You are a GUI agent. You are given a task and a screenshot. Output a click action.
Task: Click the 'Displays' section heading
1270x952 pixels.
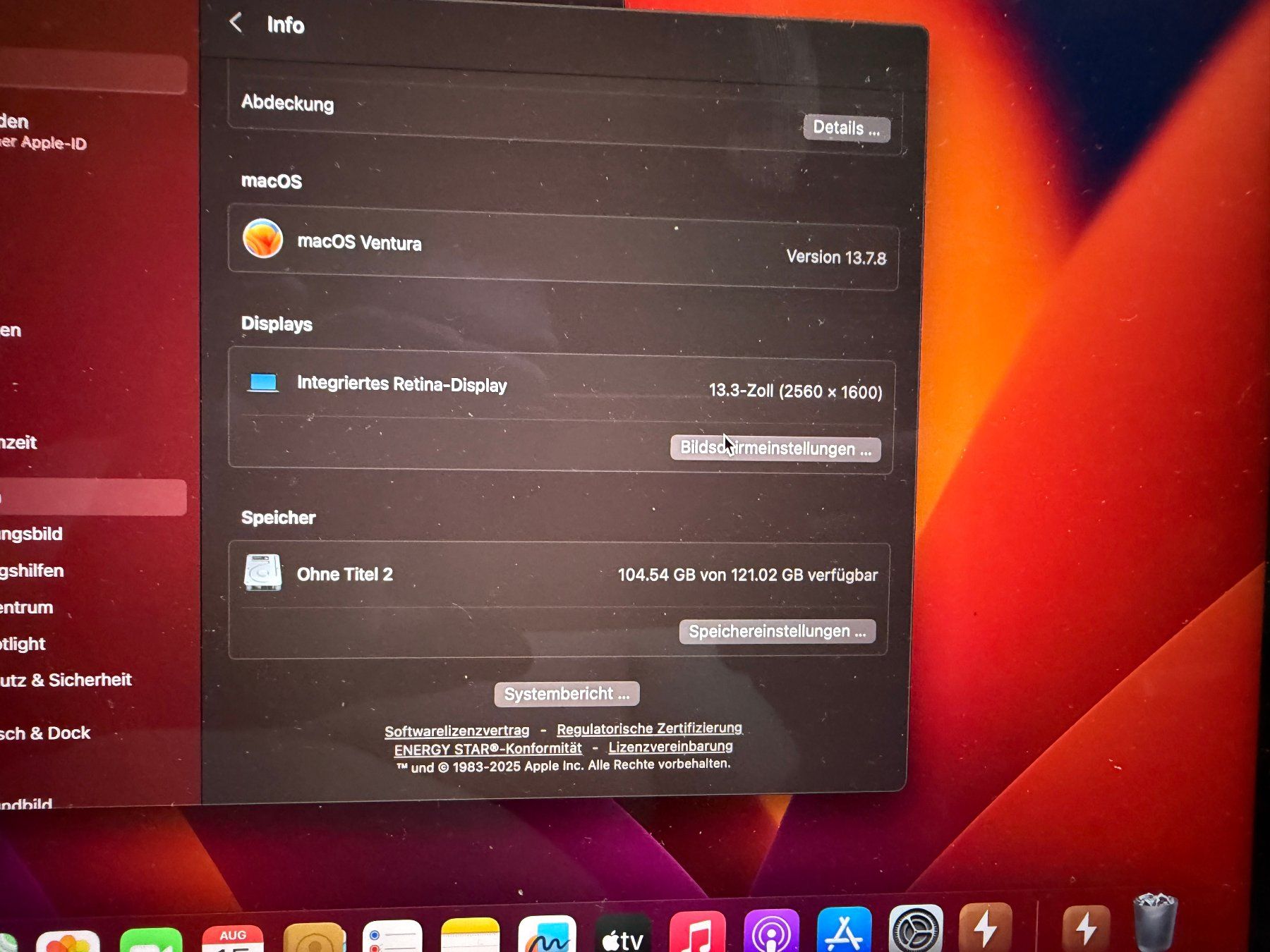[277, 324]
